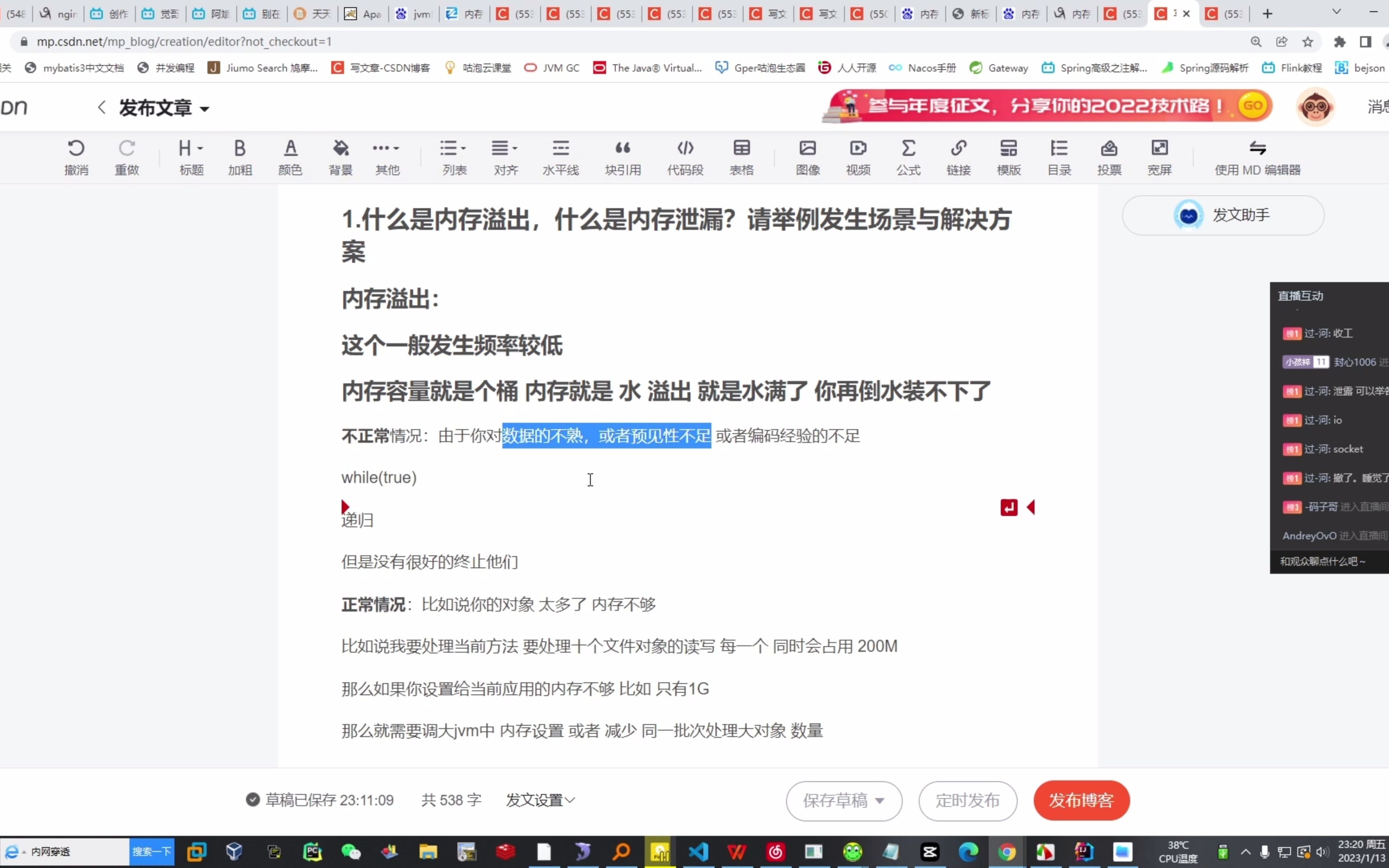Bookmark this page with the star icon

pos(1307,41)
